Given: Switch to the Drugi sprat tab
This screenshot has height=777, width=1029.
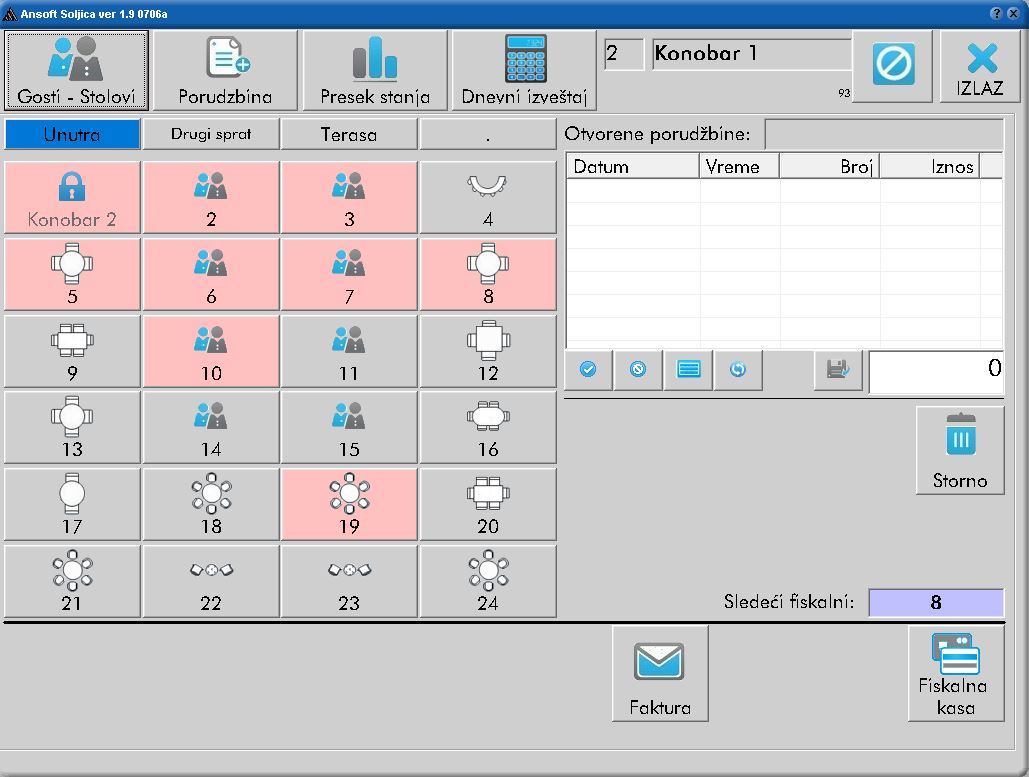Looking at the screenshot, I should pyautogui.click(x=211, y=134).
